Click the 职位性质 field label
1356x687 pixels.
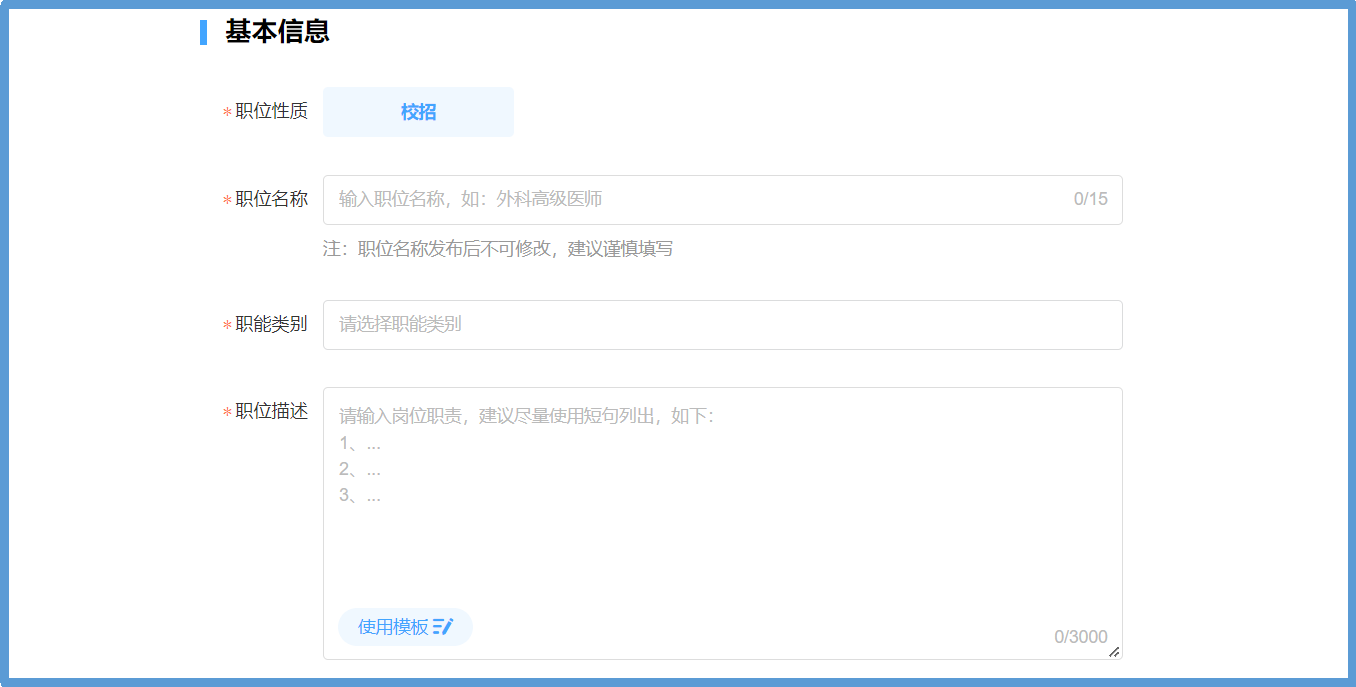[271, 111]
